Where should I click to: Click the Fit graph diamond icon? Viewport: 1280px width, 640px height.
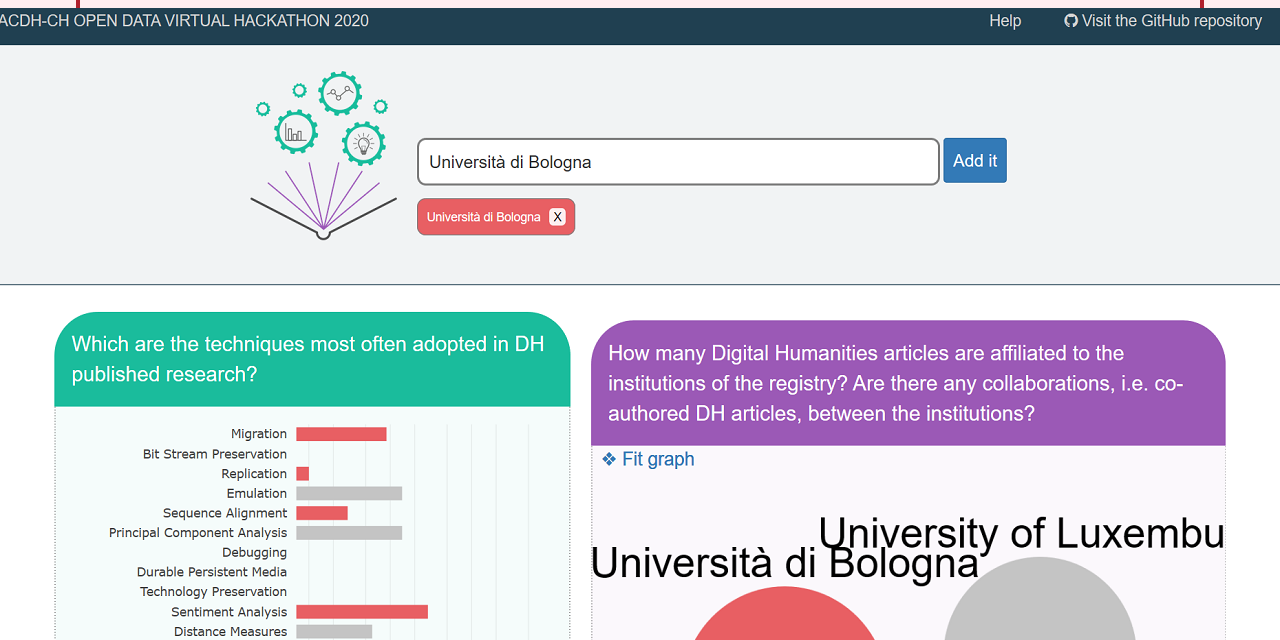point(609,459)
